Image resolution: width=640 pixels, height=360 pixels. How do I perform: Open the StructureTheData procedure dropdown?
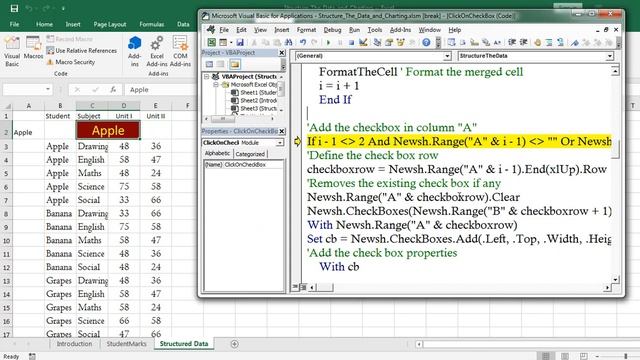coord(610,56)
